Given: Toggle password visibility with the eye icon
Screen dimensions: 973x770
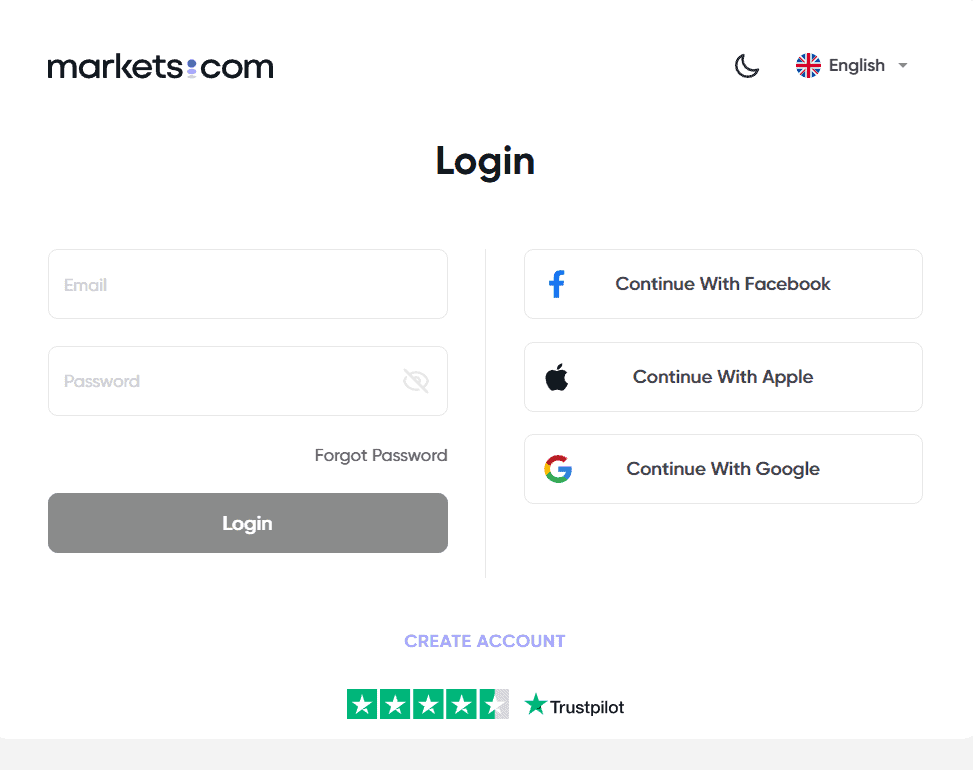Looking at the screenshot, I should click(x=416, y=380).
